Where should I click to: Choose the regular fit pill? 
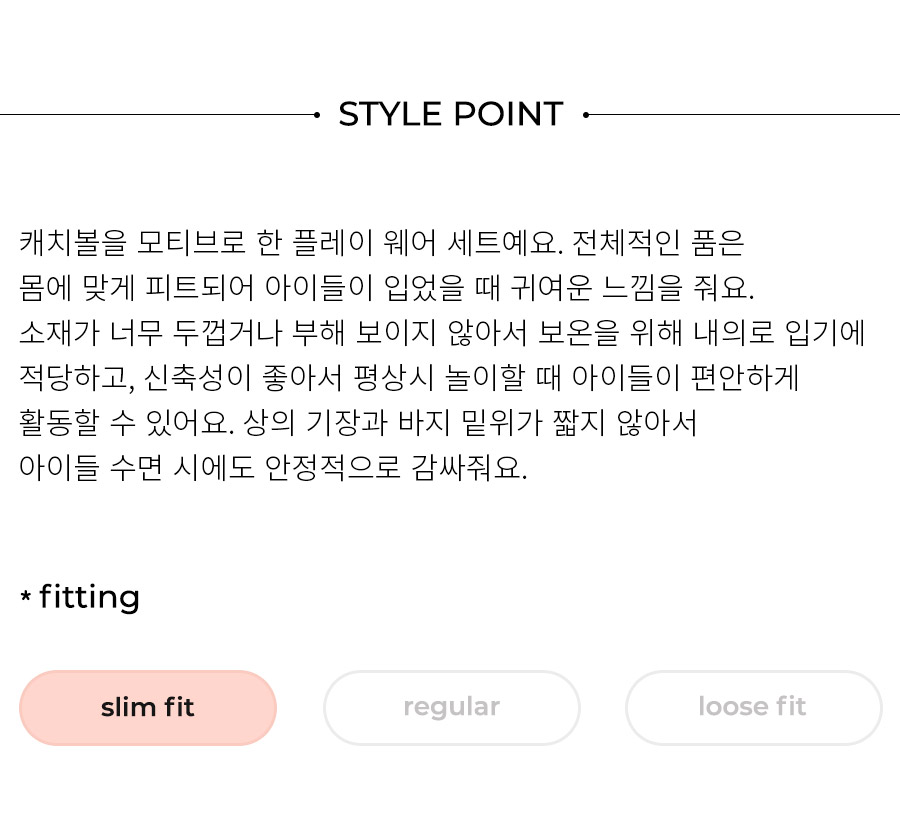tap(452, 708)
